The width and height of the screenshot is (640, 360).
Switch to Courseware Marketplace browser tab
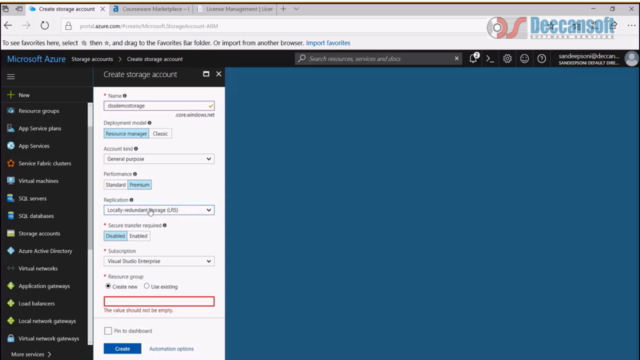pyautogui.click(x=151, y=9)
